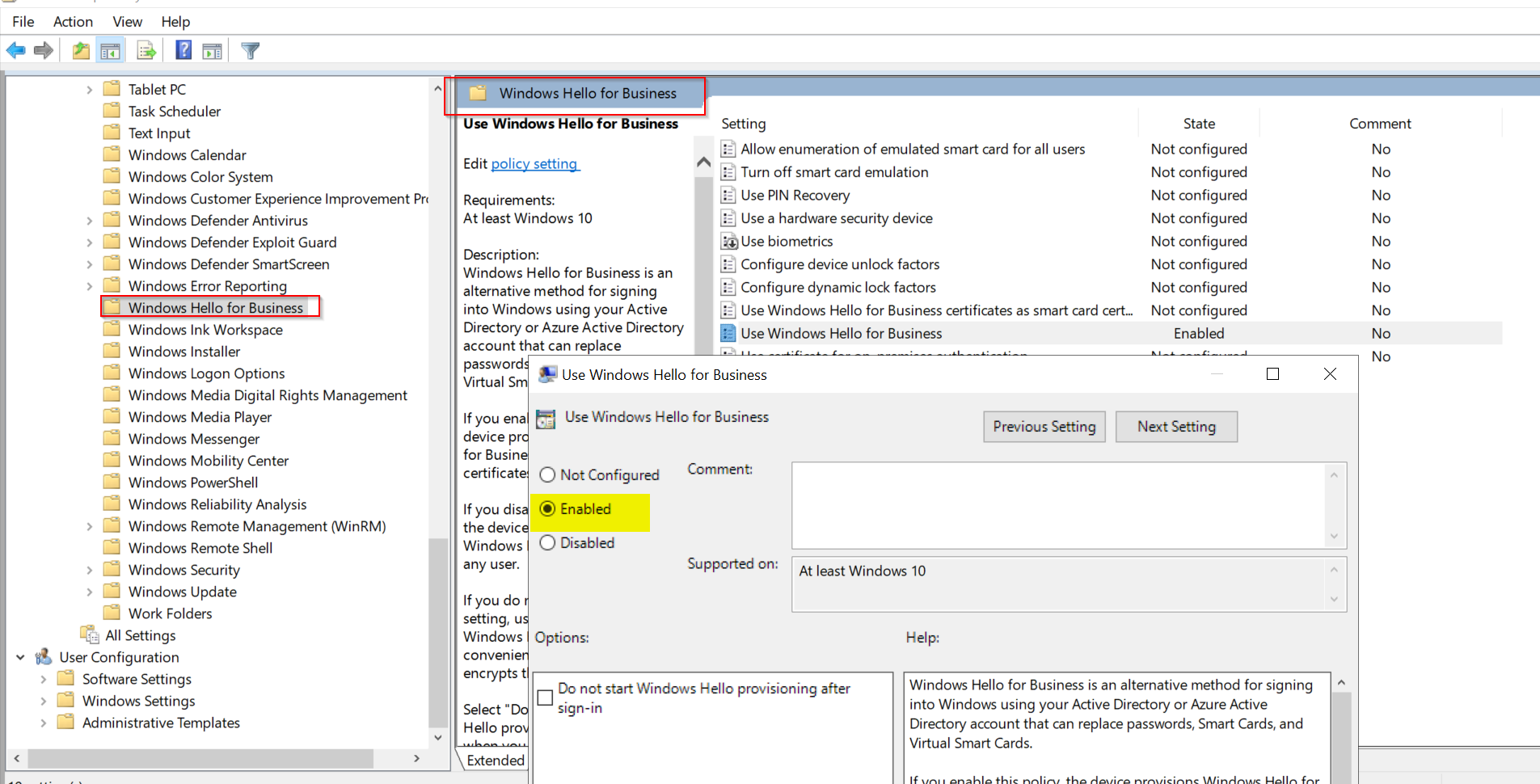Click the Tablet PC folder icon
Screen dimensions: 1540x784
[112, 89]
